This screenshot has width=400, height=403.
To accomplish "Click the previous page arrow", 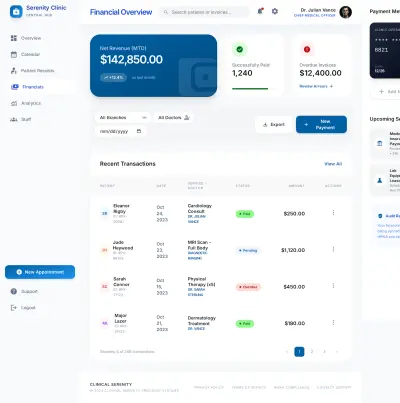I will [x=287, y=352].
